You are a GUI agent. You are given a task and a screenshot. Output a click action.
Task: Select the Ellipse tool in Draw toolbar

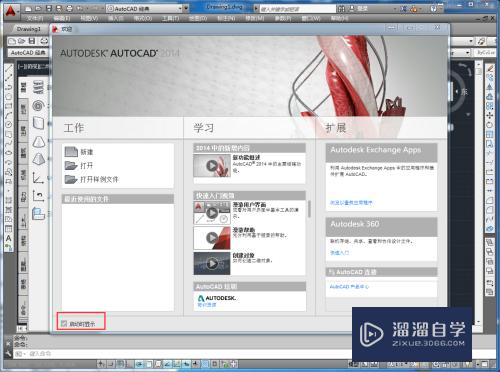(x=9, y=153)
